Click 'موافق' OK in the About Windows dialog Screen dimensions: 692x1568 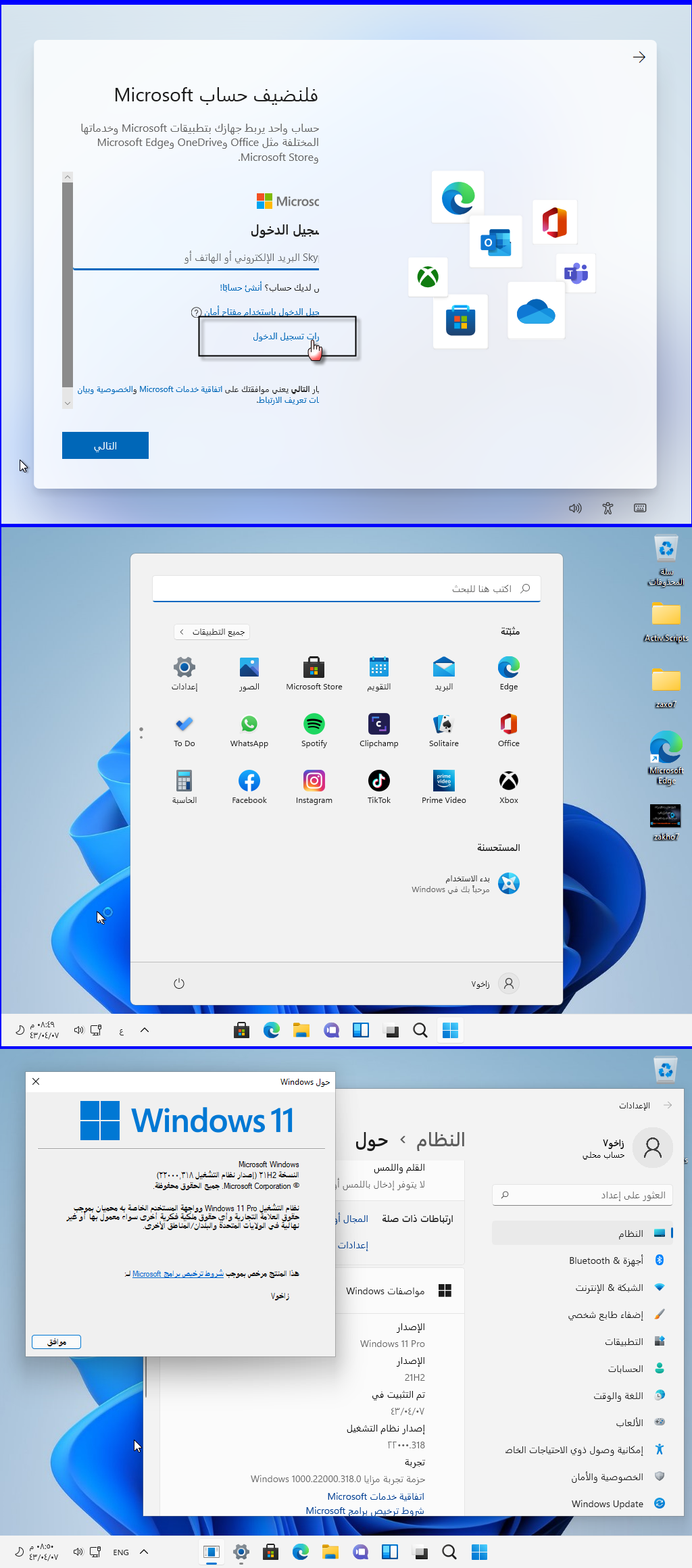[x=57, y=1342]
